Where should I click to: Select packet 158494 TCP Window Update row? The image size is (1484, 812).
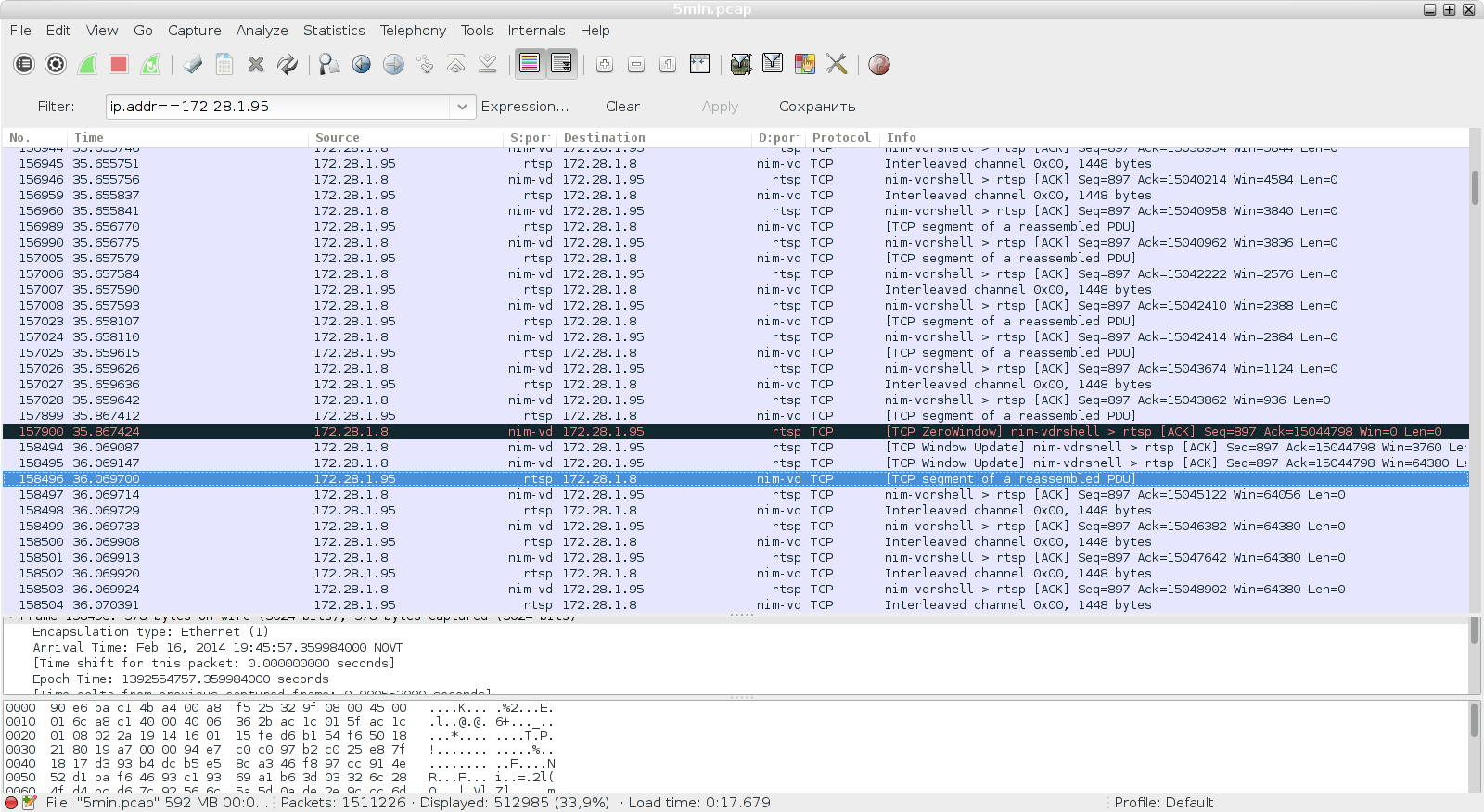pos(736,448)
